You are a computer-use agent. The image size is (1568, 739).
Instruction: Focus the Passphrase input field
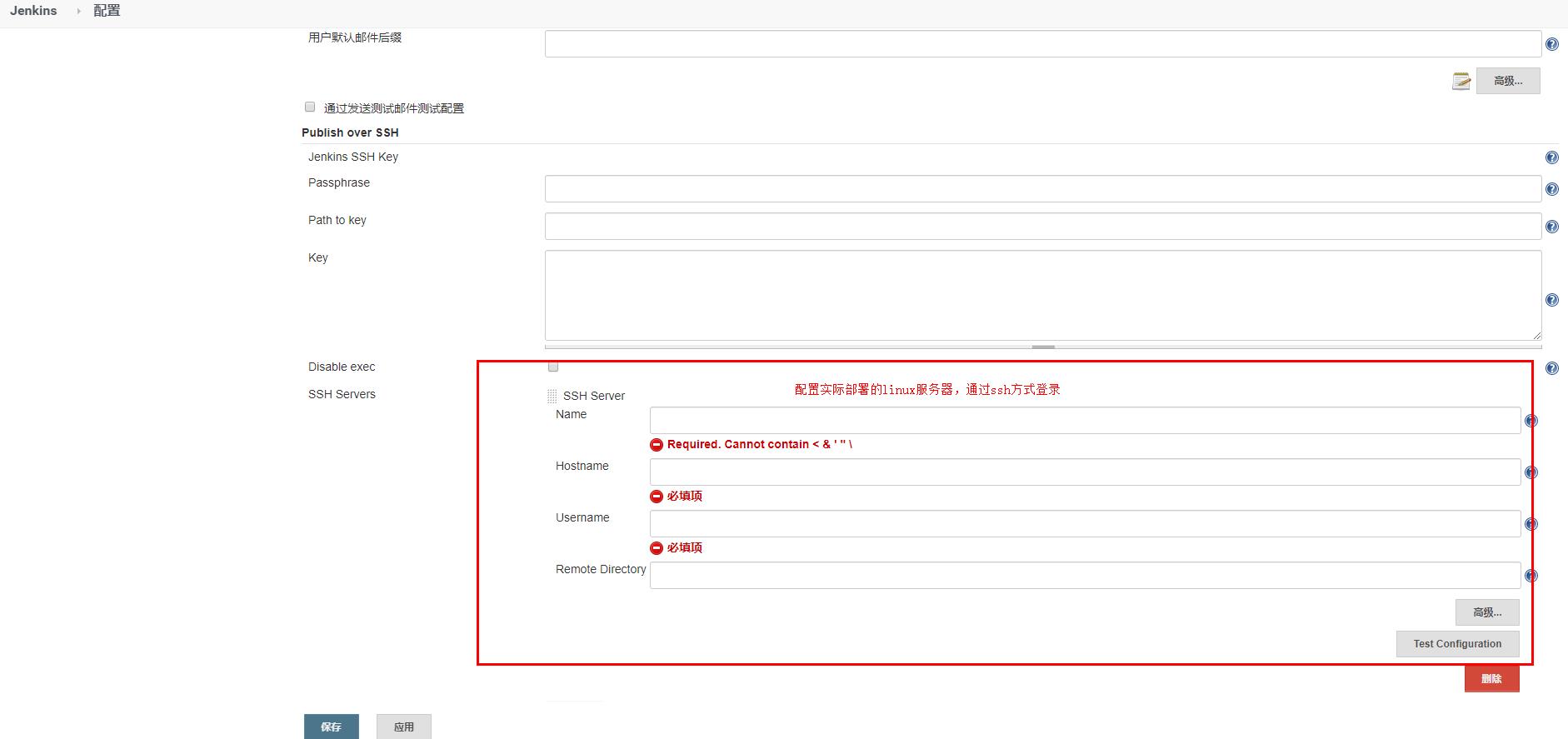pyautogui.click(x=1043, y=189)
